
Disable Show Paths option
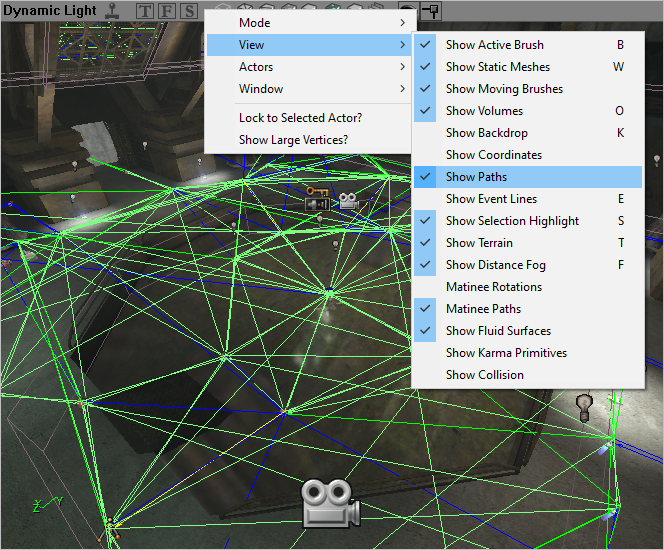(x=476, y=177)
